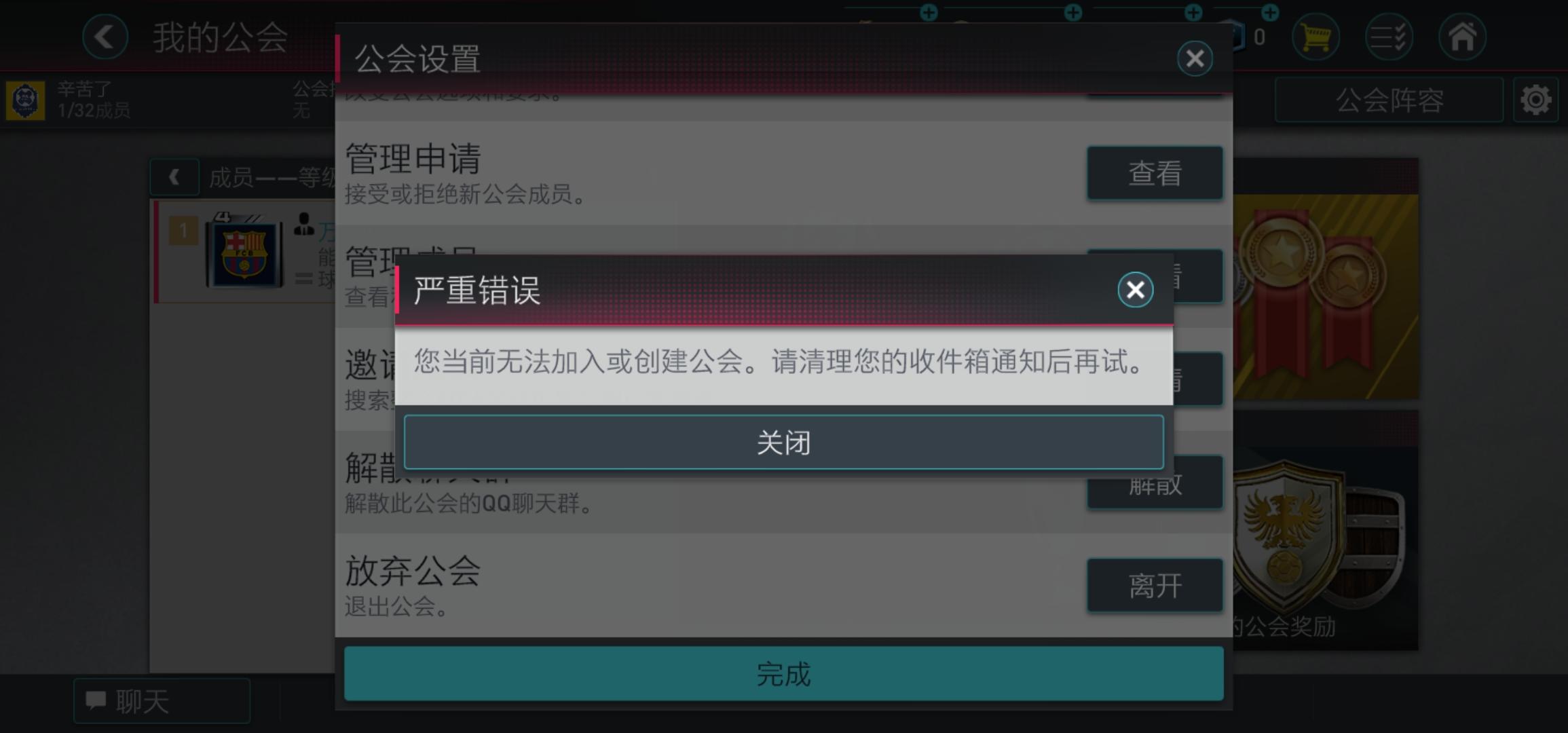Click the guild emblem badge beside 辛苦了
The image size is (1568, 733).
click(25, 100)
